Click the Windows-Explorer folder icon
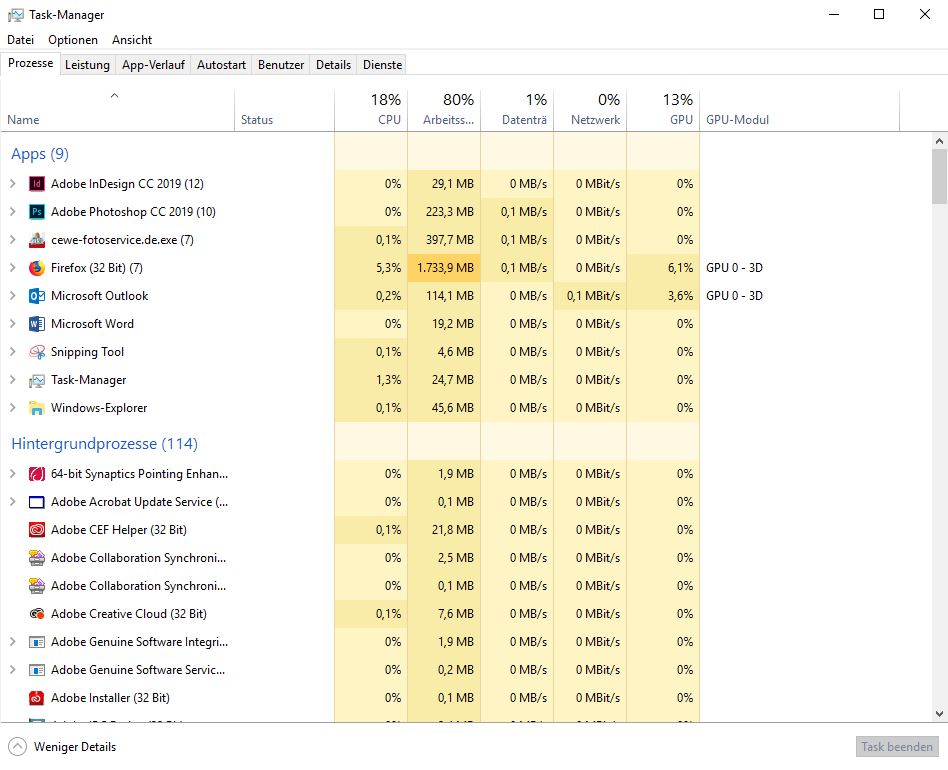Screen dimensions: 948x770 coord(37,408)
